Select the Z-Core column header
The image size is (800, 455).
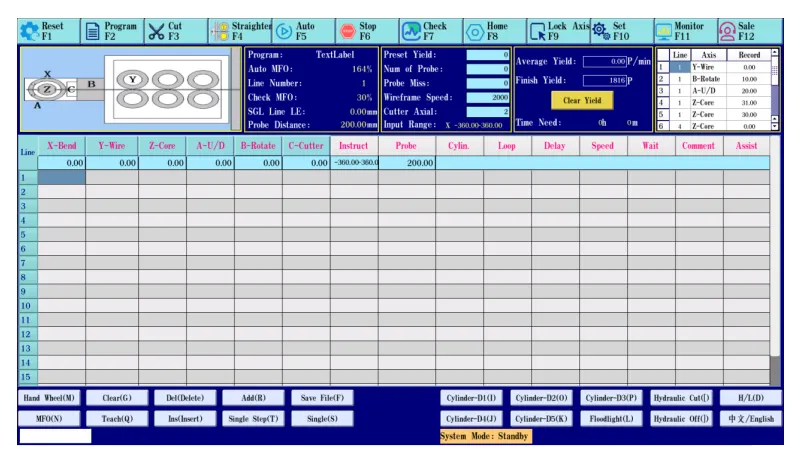tap(162, 146)
